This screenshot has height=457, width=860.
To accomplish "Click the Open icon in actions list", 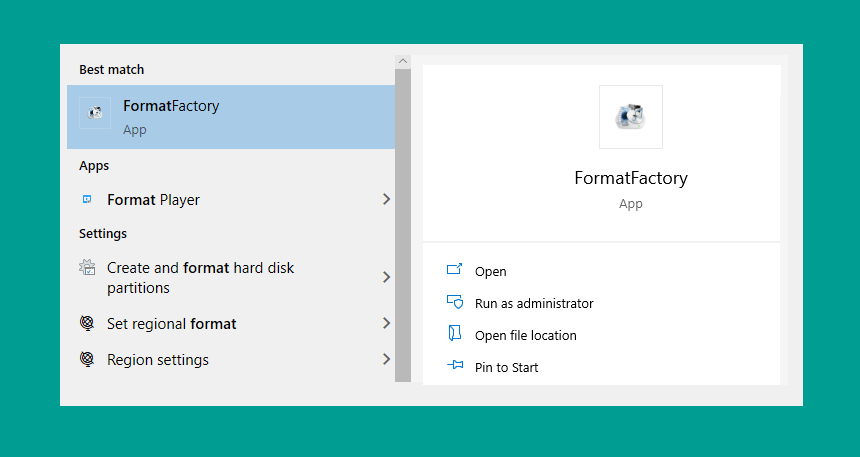I will [455, 269].
